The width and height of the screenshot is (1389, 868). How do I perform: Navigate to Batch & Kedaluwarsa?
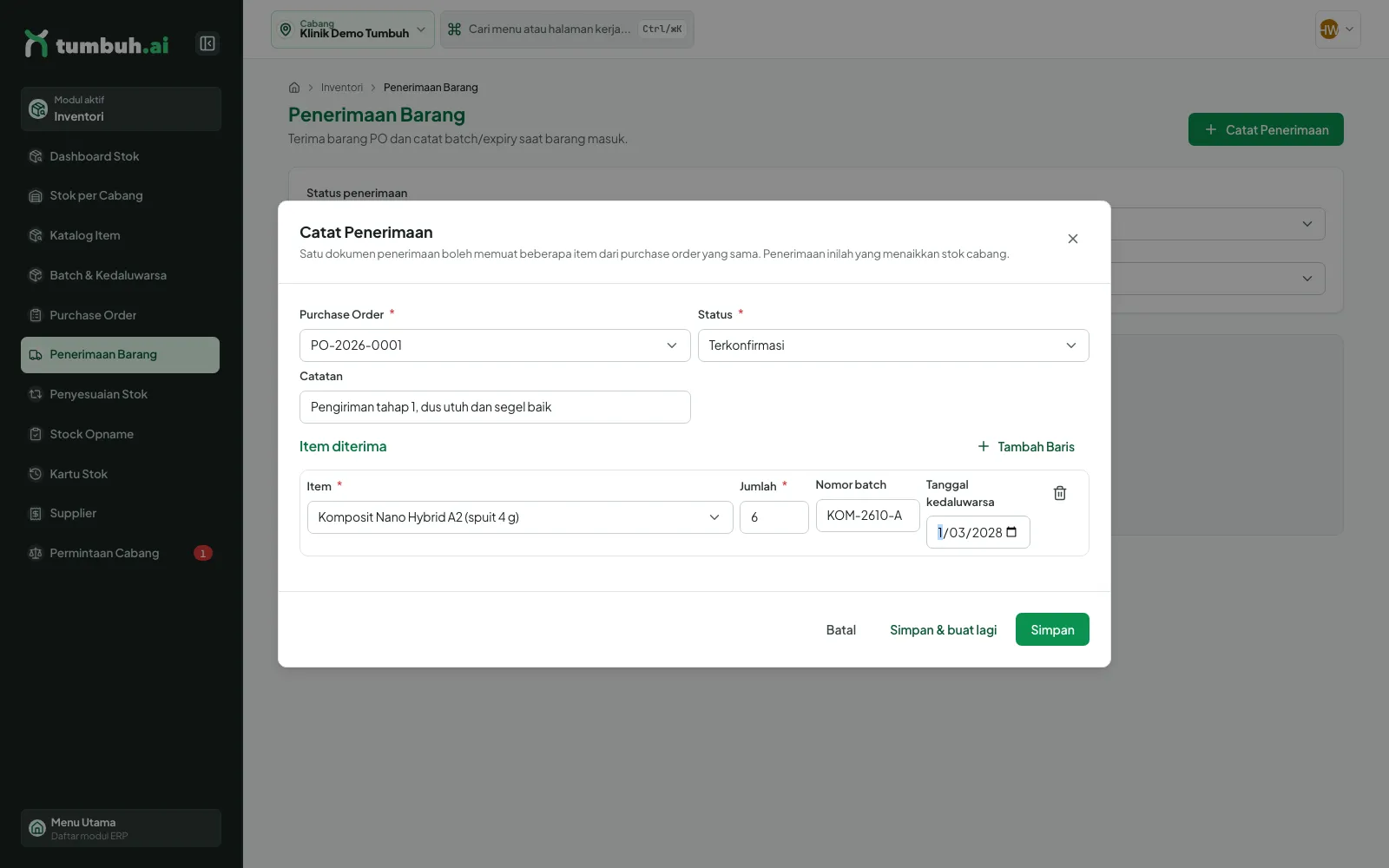point(121,275)
